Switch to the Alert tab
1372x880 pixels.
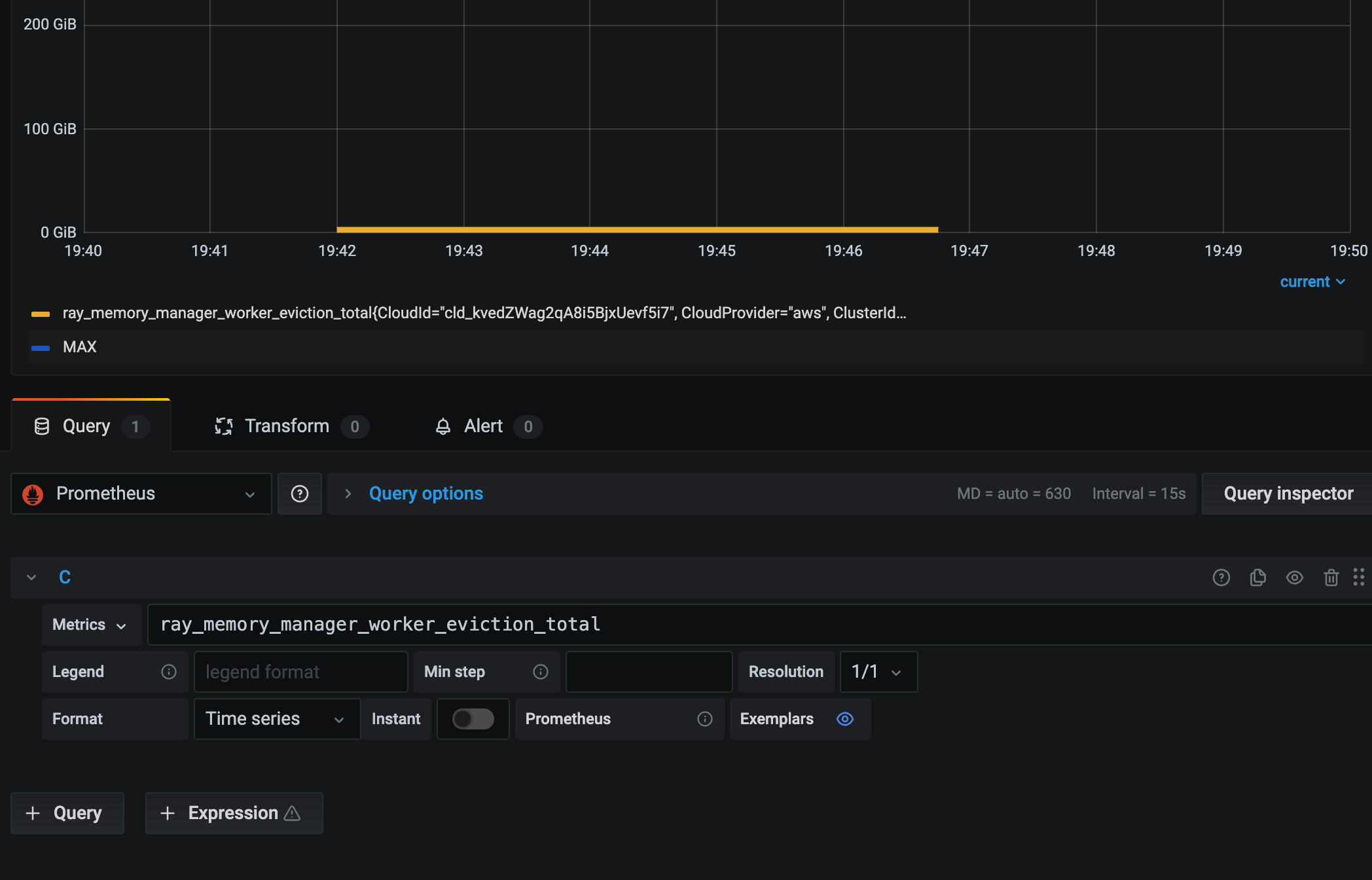(x=488, y=426)
